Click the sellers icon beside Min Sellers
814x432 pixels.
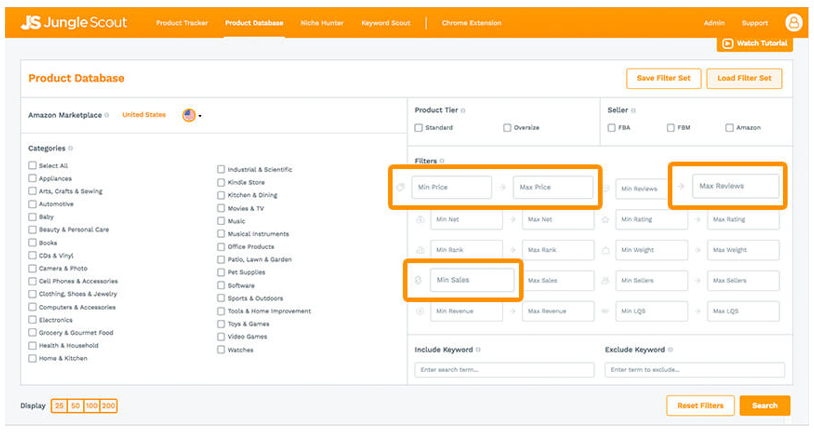pos(605,281)
